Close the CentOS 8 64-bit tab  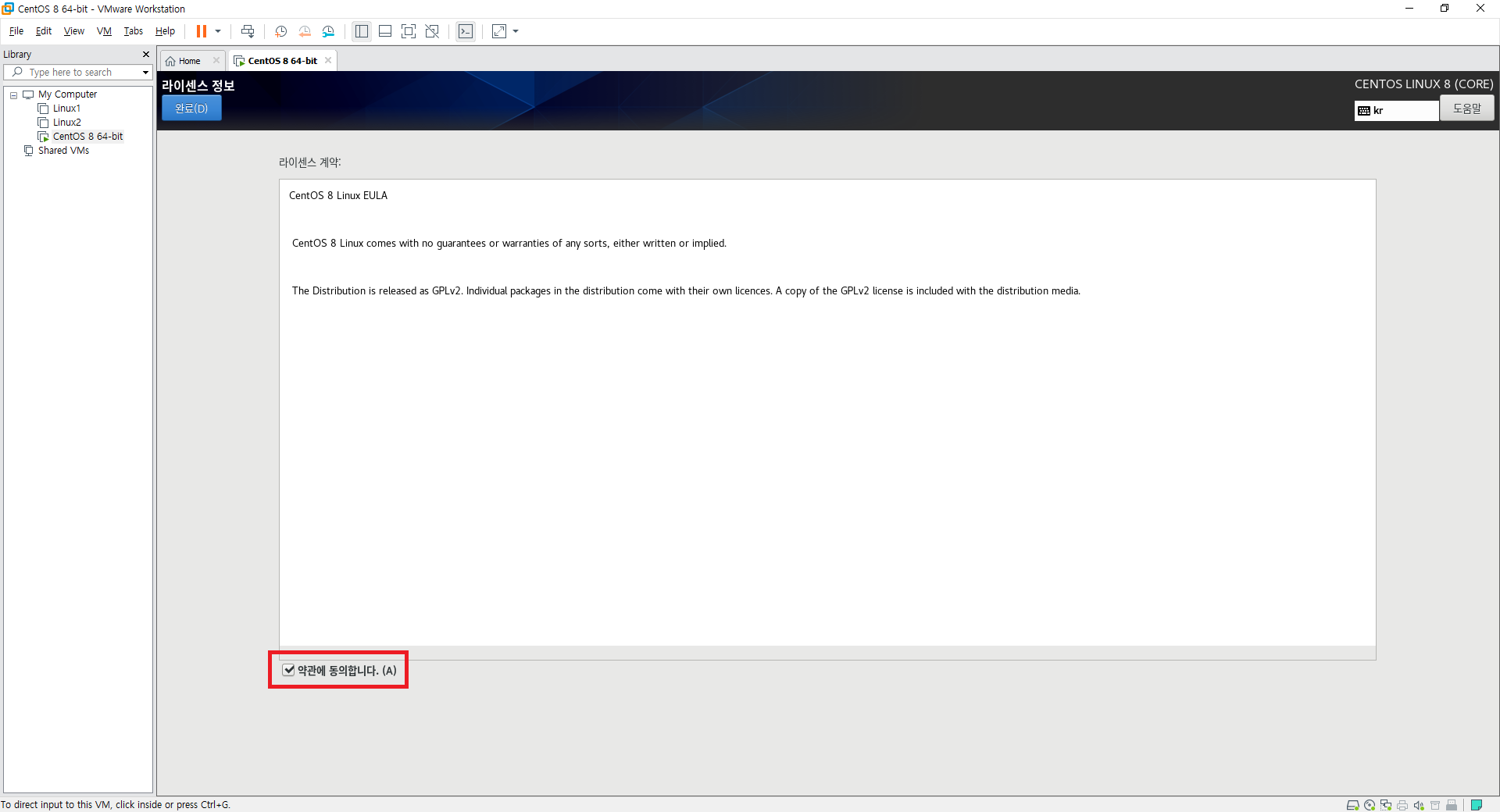click(x=328, y=60)
